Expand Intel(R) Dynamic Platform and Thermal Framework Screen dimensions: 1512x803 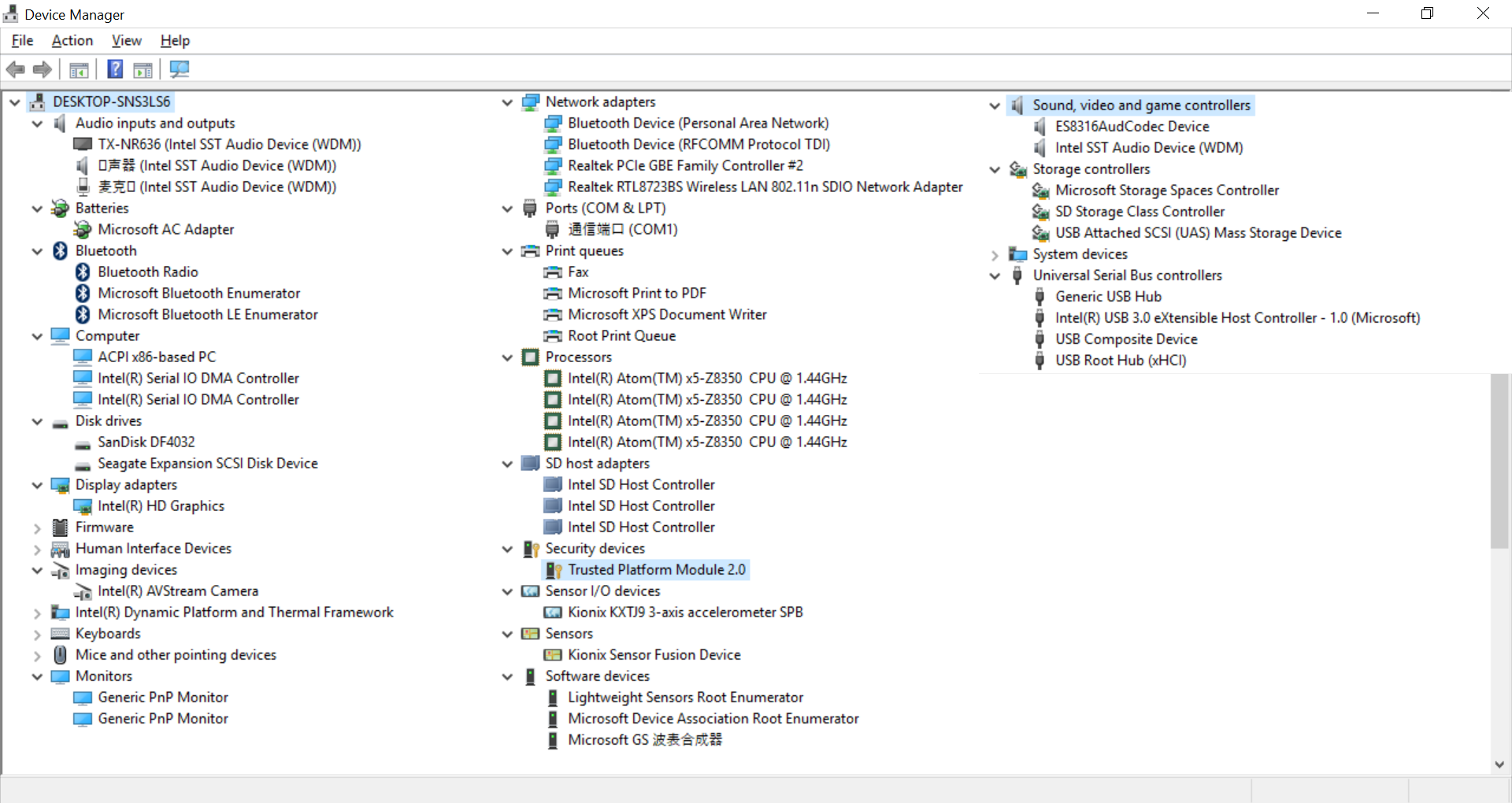[37, 613]
